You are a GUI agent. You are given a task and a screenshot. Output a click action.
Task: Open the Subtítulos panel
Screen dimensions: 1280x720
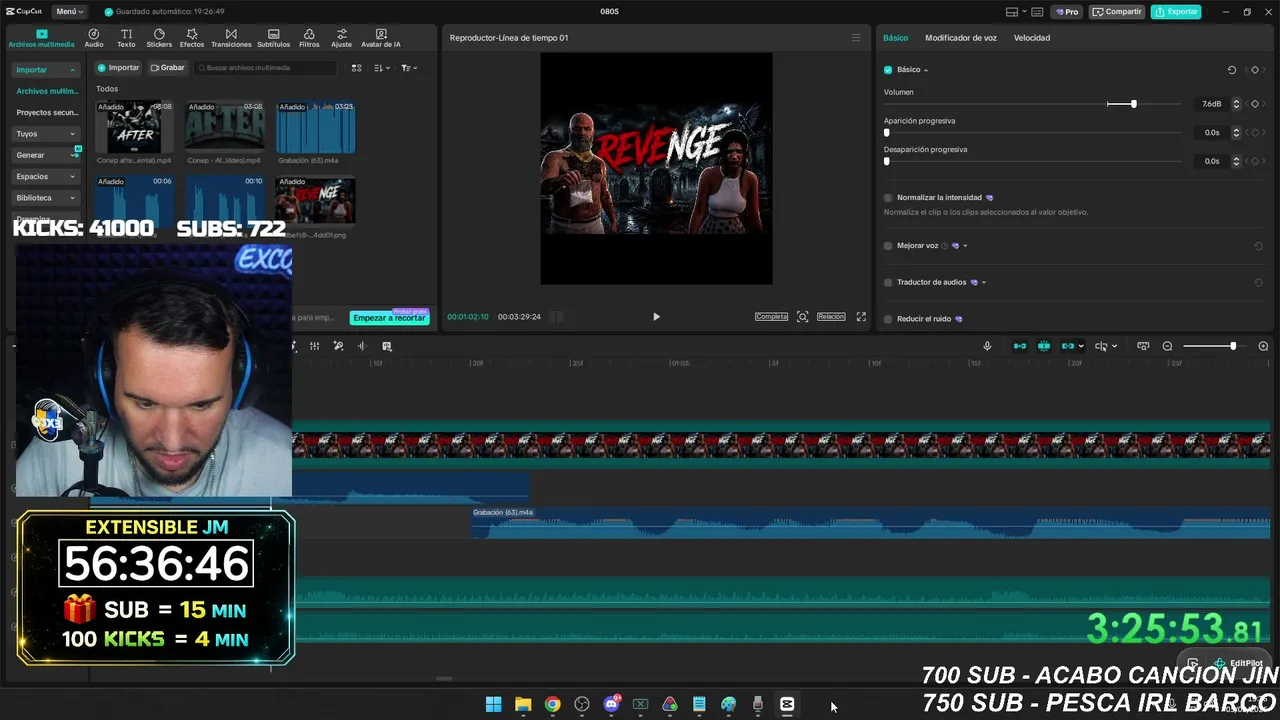273,38
